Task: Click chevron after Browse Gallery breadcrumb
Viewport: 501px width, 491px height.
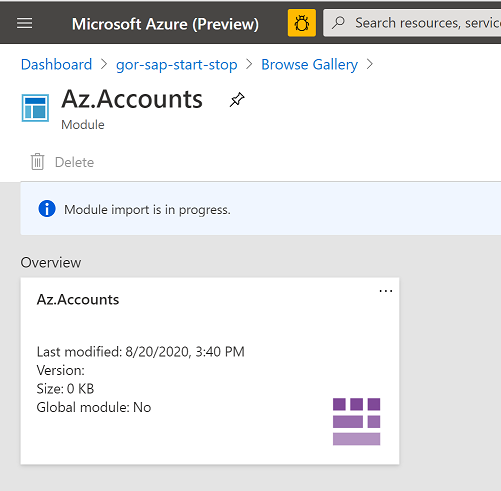Action: (x=369, y=64)
